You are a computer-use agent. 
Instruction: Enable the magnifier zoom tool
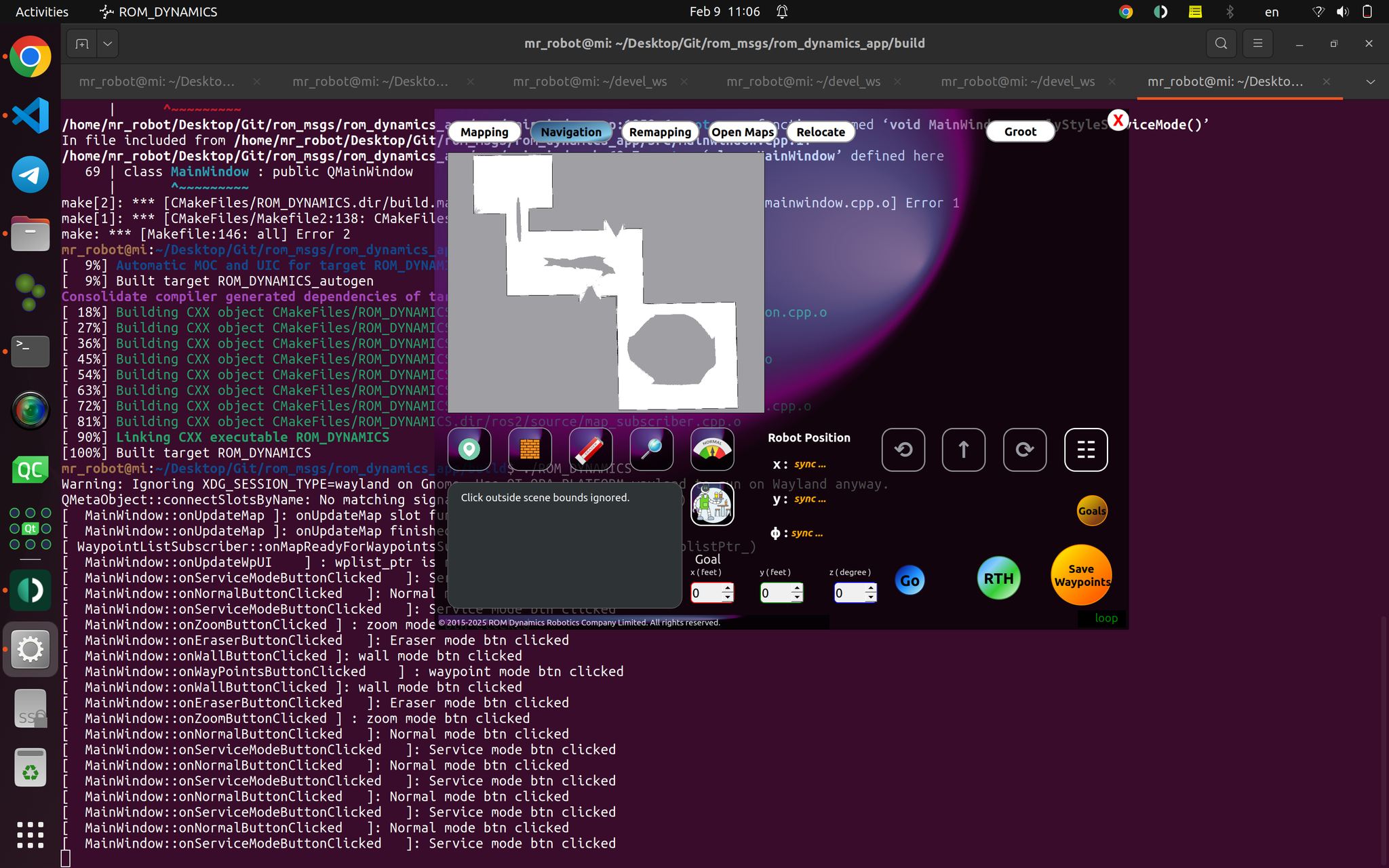coord(651,449)
